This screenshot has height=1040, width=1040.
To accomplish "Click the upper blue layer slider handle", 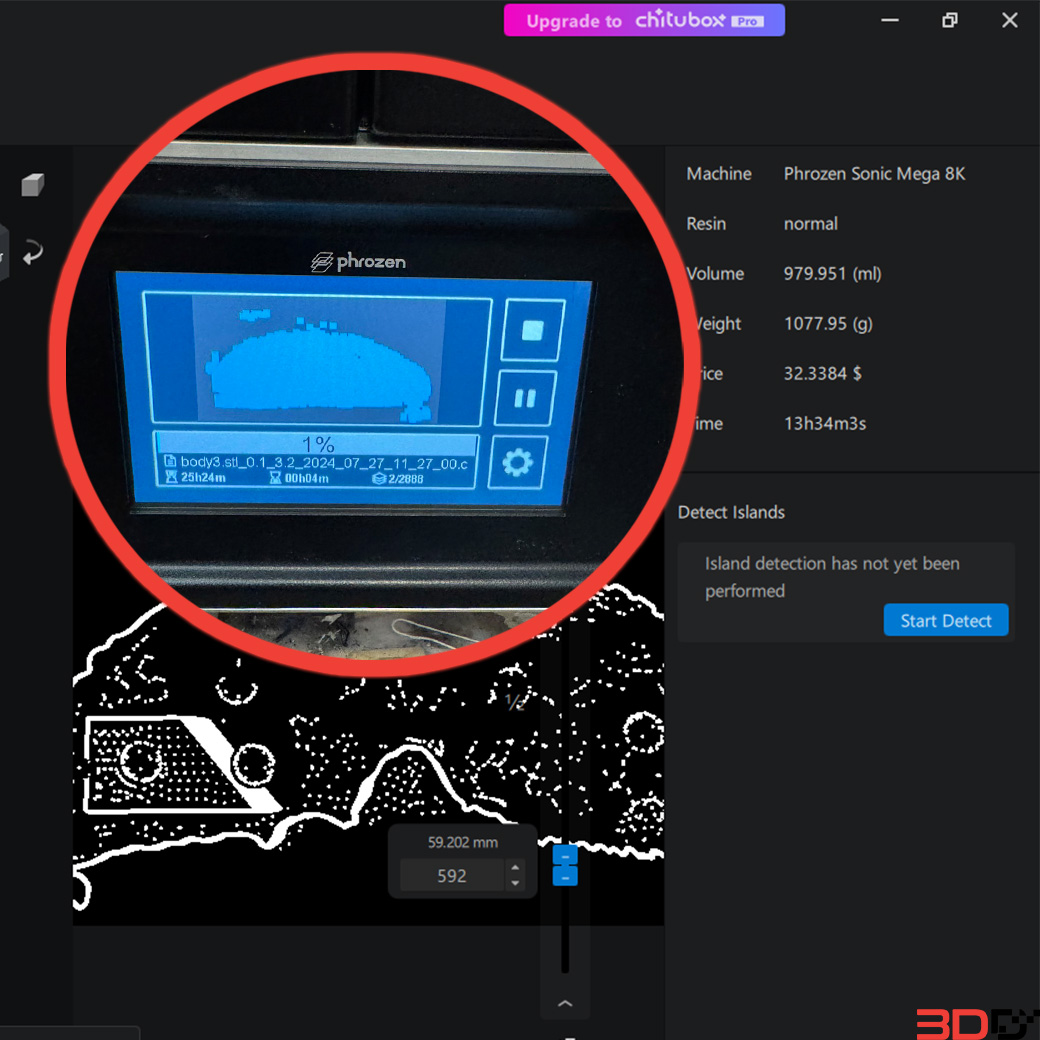I will click(565, 856).
